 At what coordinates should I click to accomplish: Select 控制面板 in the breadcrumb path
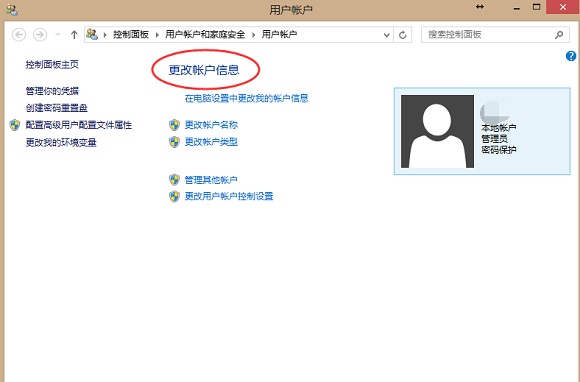tap(131, 35)
